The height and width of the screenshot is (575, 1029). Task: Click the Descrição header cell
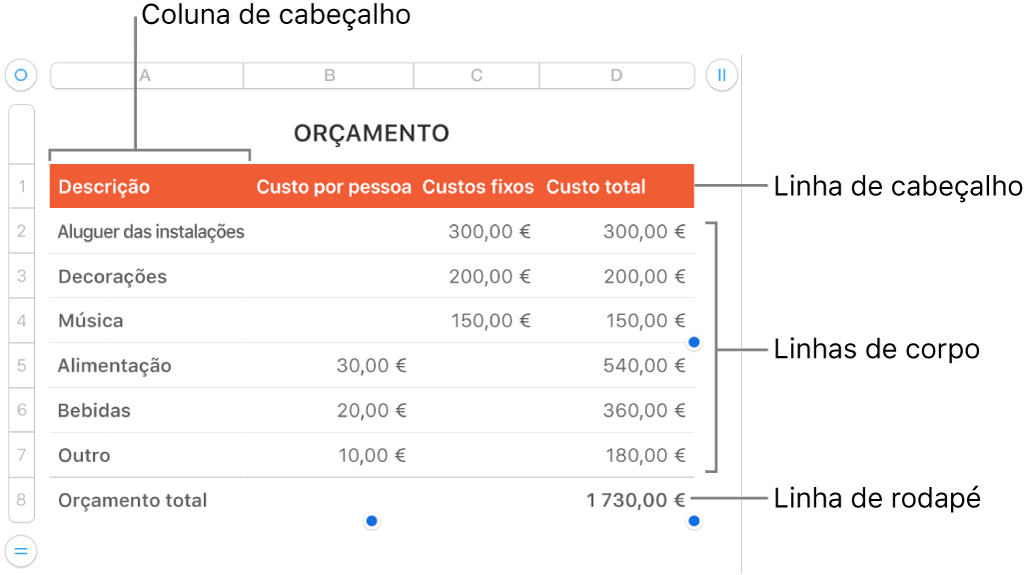point(146,187)
